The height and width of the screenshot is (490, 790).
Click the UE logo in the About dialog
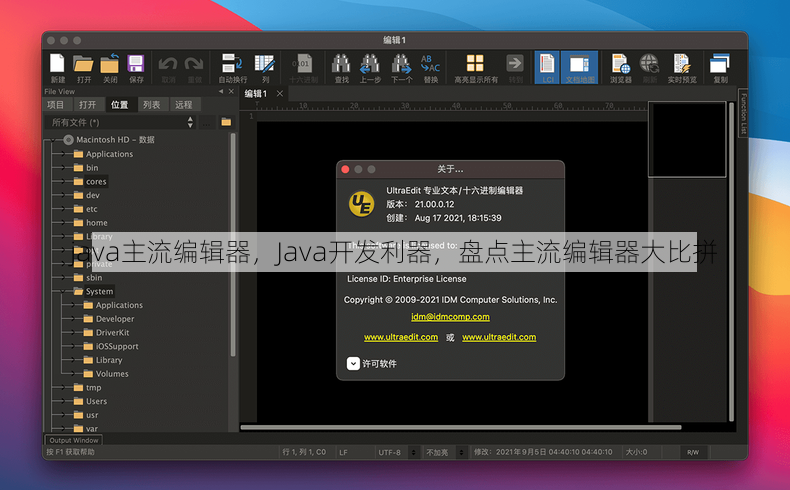(361, 204)
